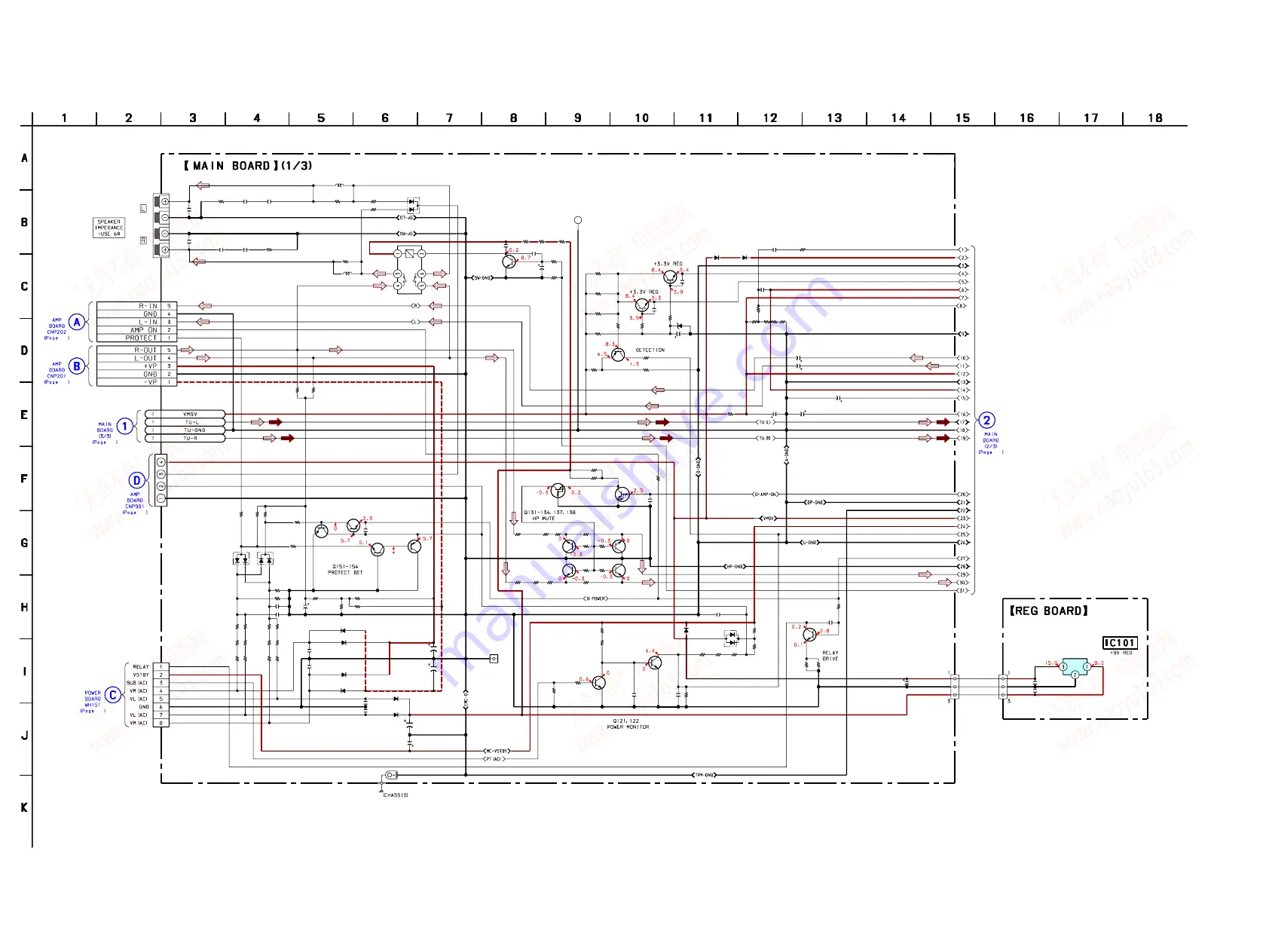Screen dimensions: 1266x952
Task: Click the DETECTION label
Action: (650, 350)
